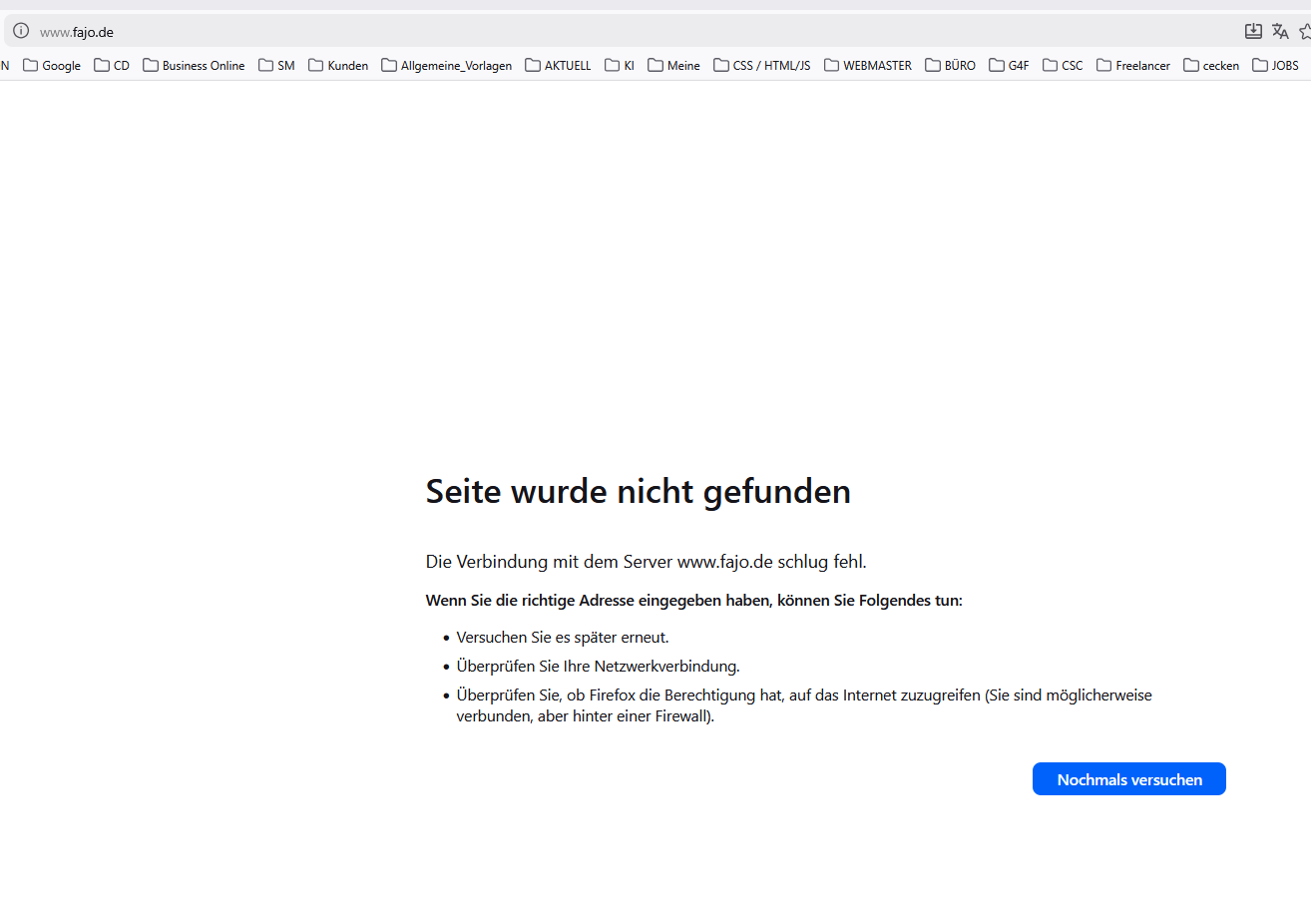Viewport: 1311px width, 924px height.
Task: Open the KI bookmarks folder
Action: [x=620, y=66]
